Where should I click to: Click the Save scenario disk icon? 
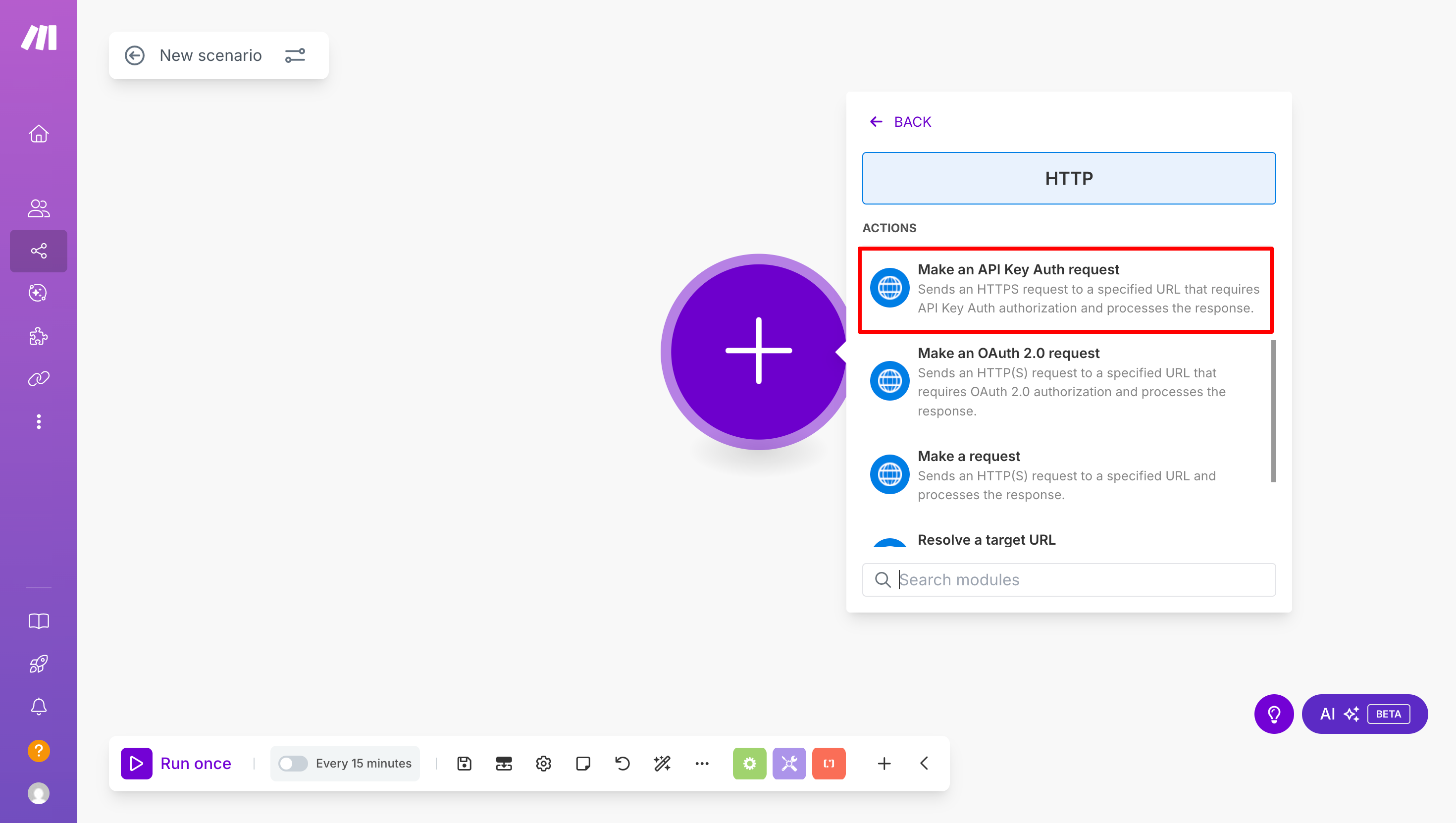click(x=464, y=763)
